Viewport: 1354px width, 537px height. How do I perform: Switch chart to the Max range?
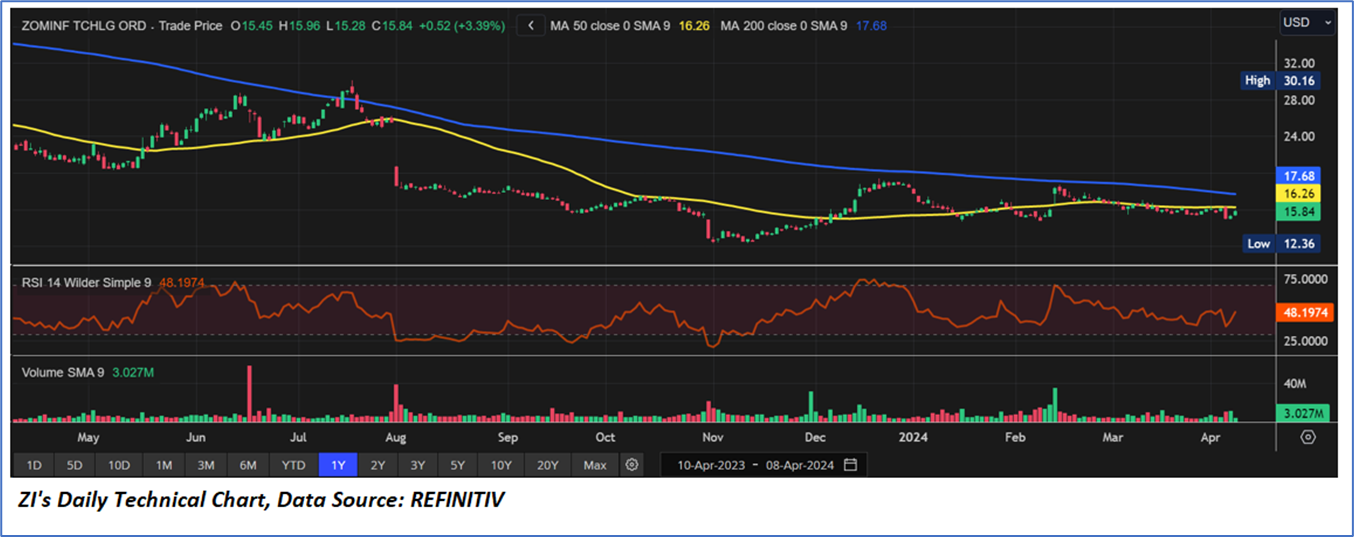(x=595, y=465)
